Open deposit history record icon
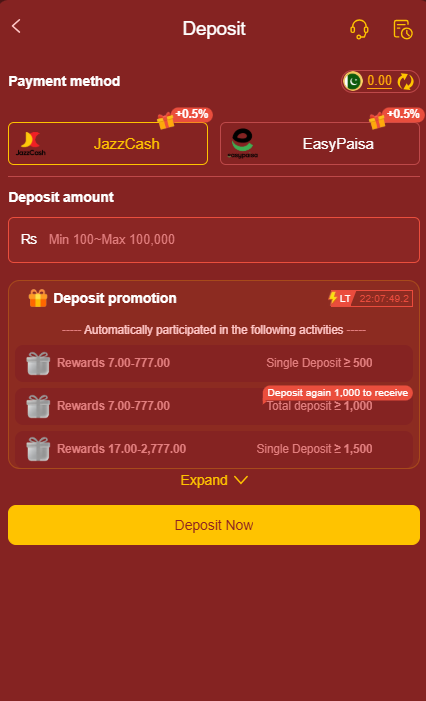The image size is (426, 701). tap(403, 30)
